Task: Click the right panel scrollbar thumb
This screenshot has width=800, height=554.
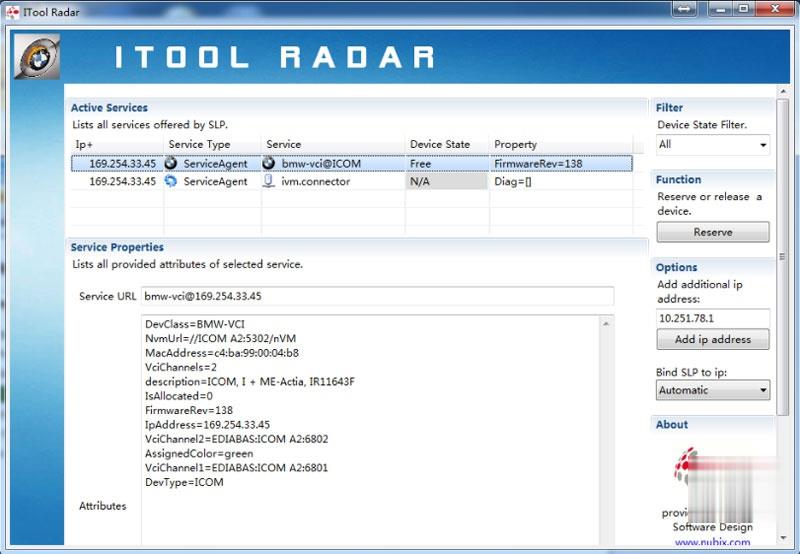Action: pyautogui.click(x=782, y=257)
